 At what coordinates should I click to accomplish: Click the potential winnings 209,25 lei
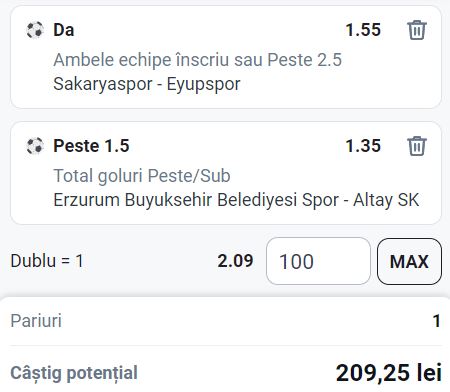click(389, 373)
